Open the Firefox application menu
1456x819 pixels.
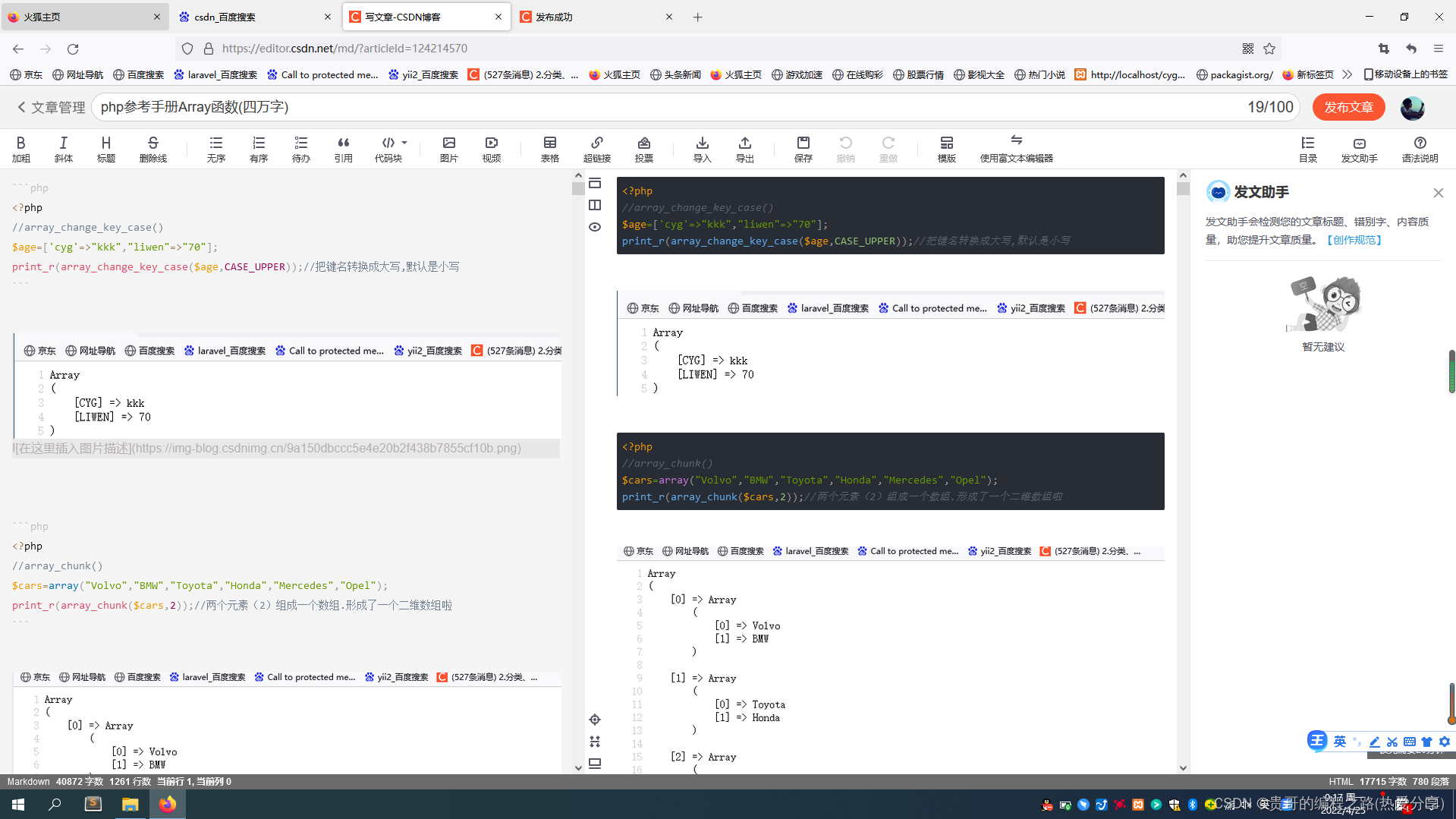pos(1439,49)
